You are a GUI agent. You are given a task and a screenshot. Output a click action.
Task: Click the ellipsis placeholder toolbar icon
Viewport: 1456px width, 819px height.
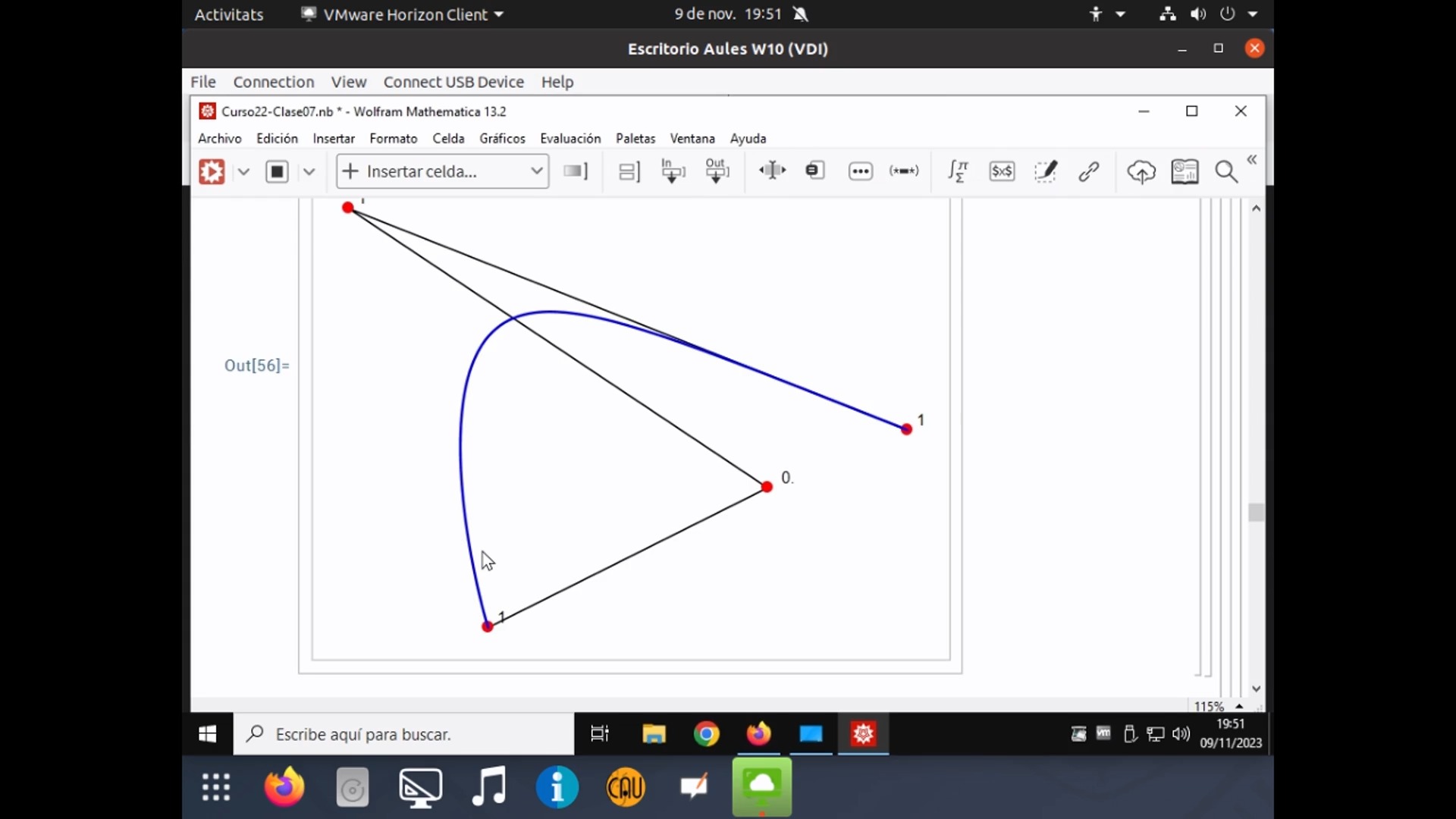(x=861, y=171)
